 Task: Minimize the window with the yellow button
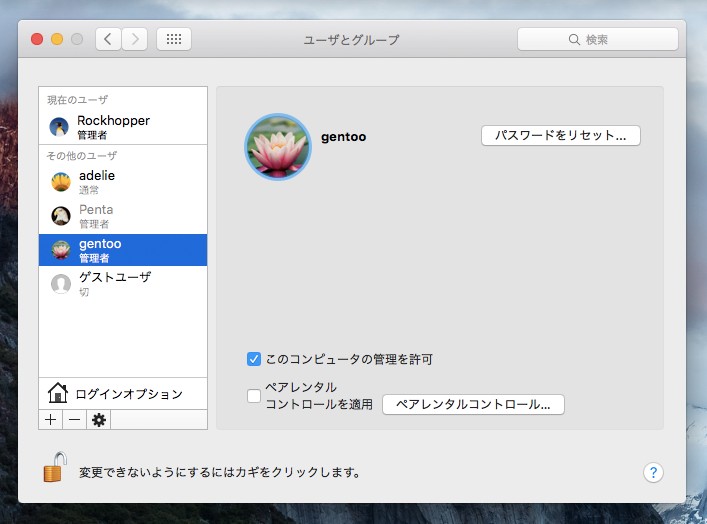point(57,39)
